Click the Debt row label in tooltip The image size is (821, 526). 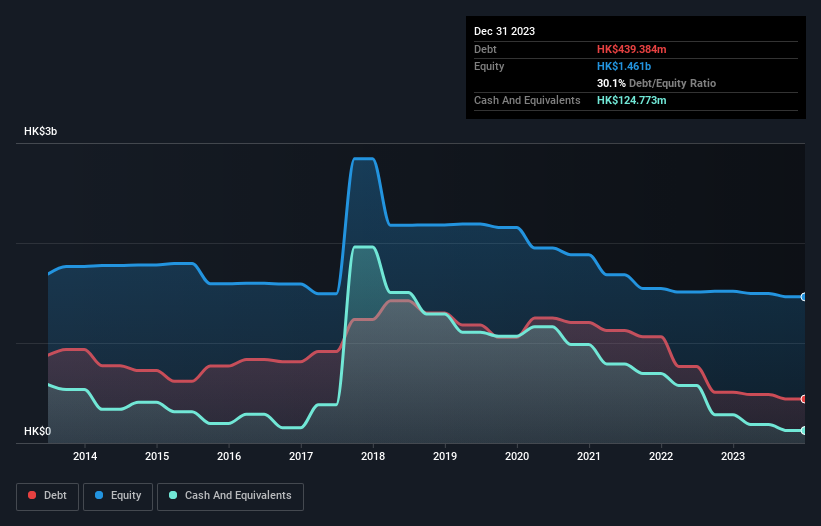(x=485, y=49)
